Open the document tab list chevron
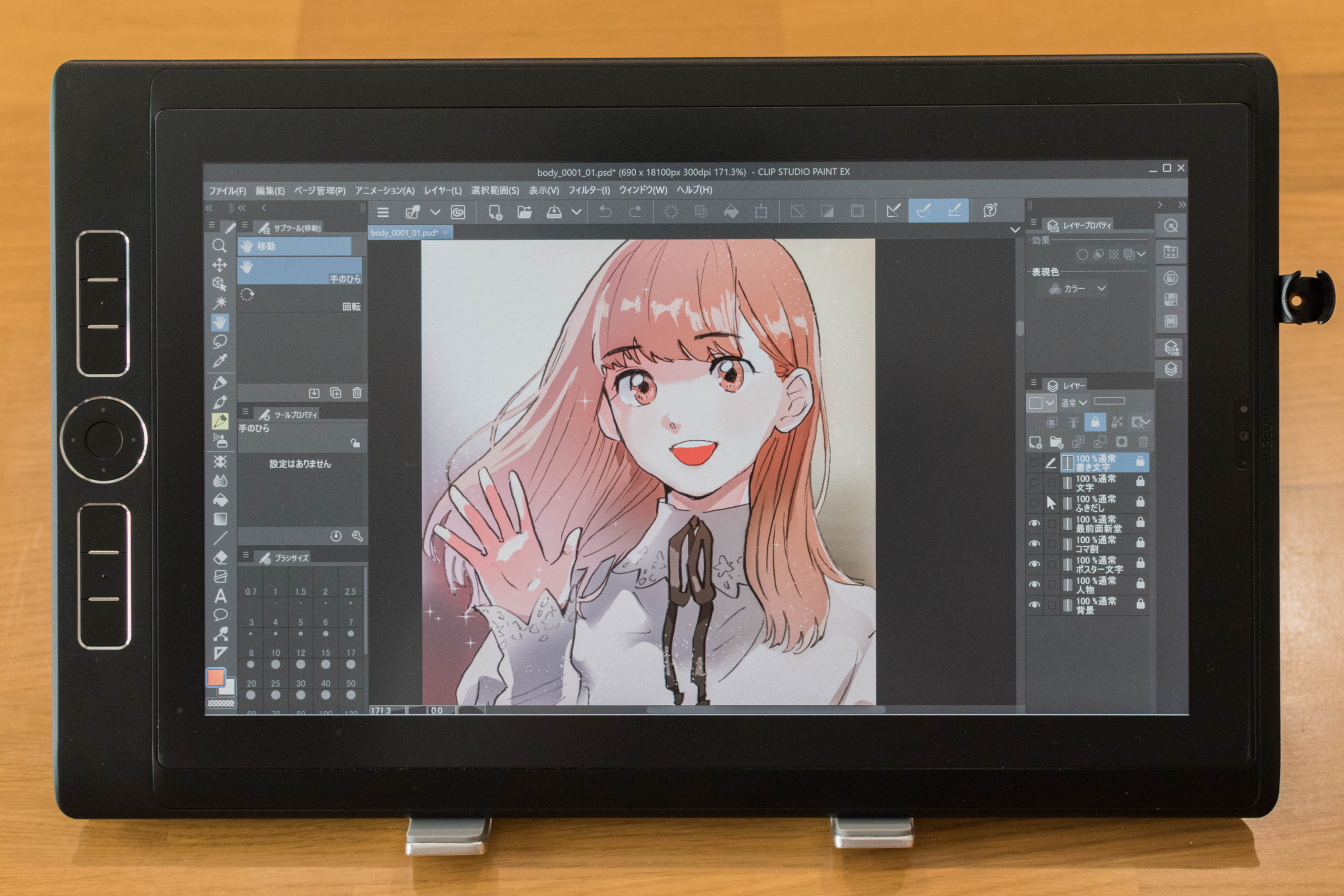Screen dimensions: 1344x896 [x=1015, y=230]
